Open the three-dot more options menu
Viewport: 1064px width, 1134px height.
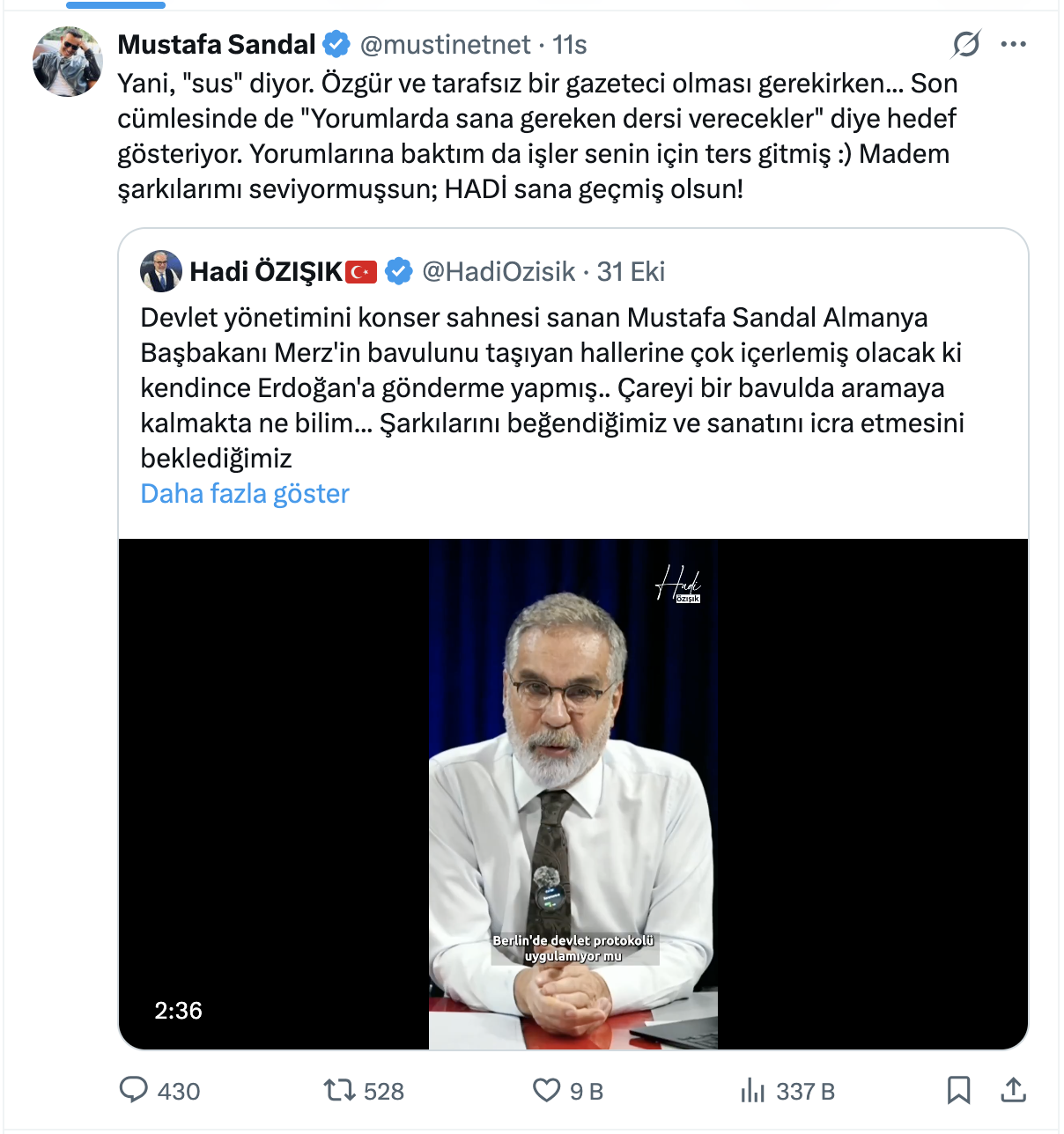tap(1014, 44)
